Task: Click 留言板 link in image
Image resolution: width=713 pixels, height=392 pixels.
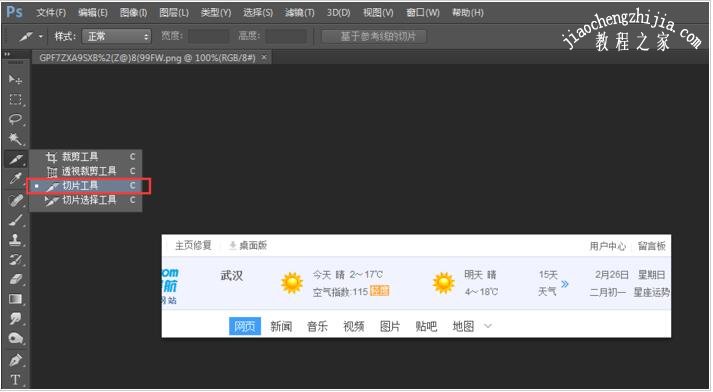Action: (x=652, y=246)
